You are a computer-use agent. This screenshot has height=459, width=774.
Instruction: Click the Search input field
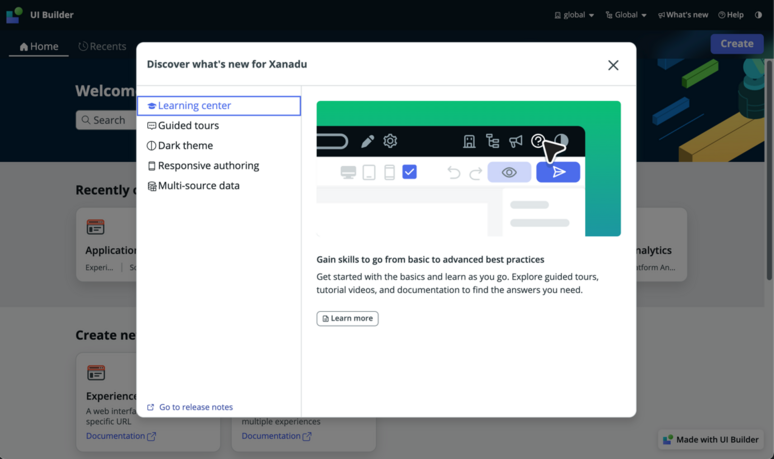[106, 120]
